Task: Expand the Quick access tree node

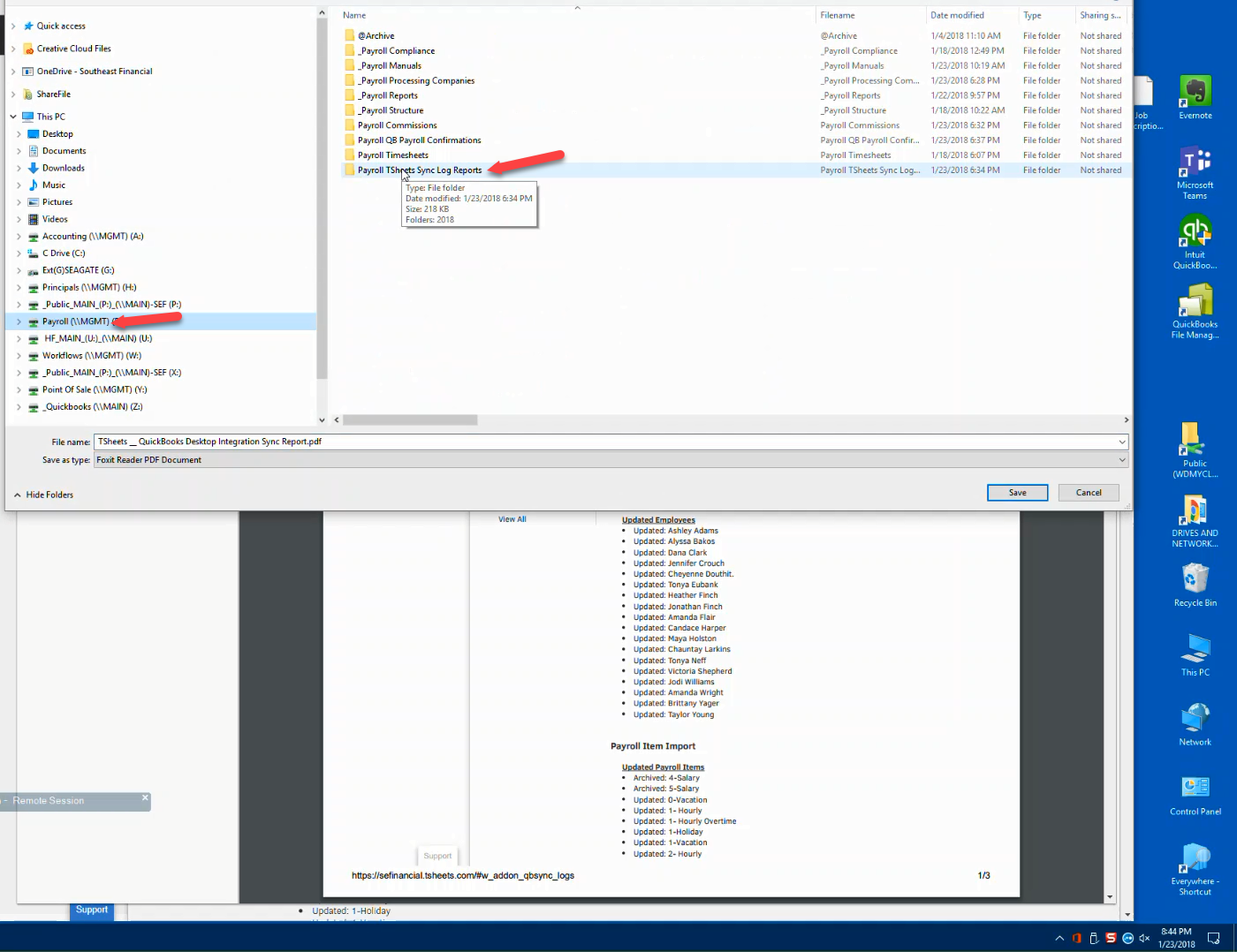Action: tap(13, 26)
